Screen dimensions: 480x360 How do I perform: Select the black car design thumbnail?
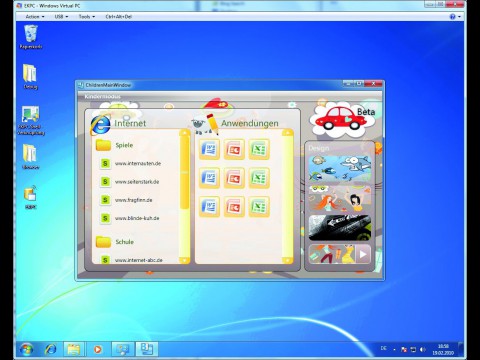click(340, 228)
